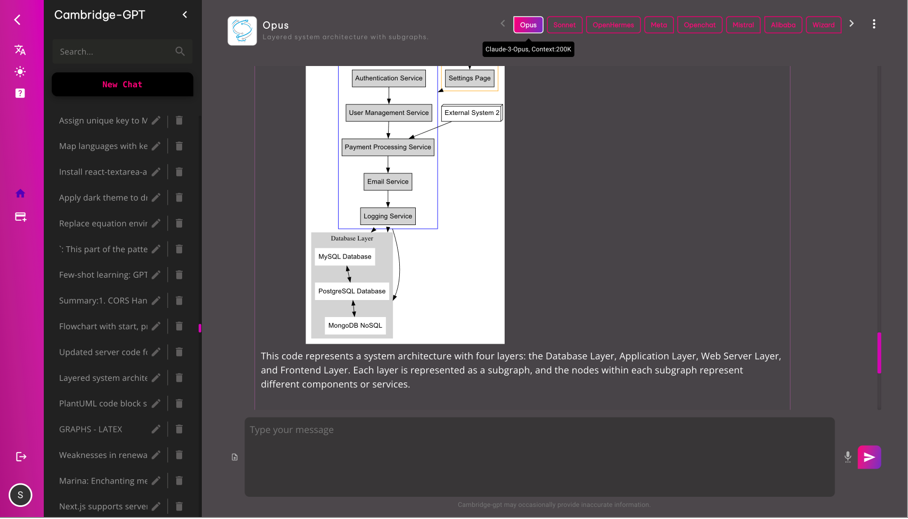The image size is (908, 519).
Task: Open the 'Layered system archite' chat
Action: pos(103,378)
